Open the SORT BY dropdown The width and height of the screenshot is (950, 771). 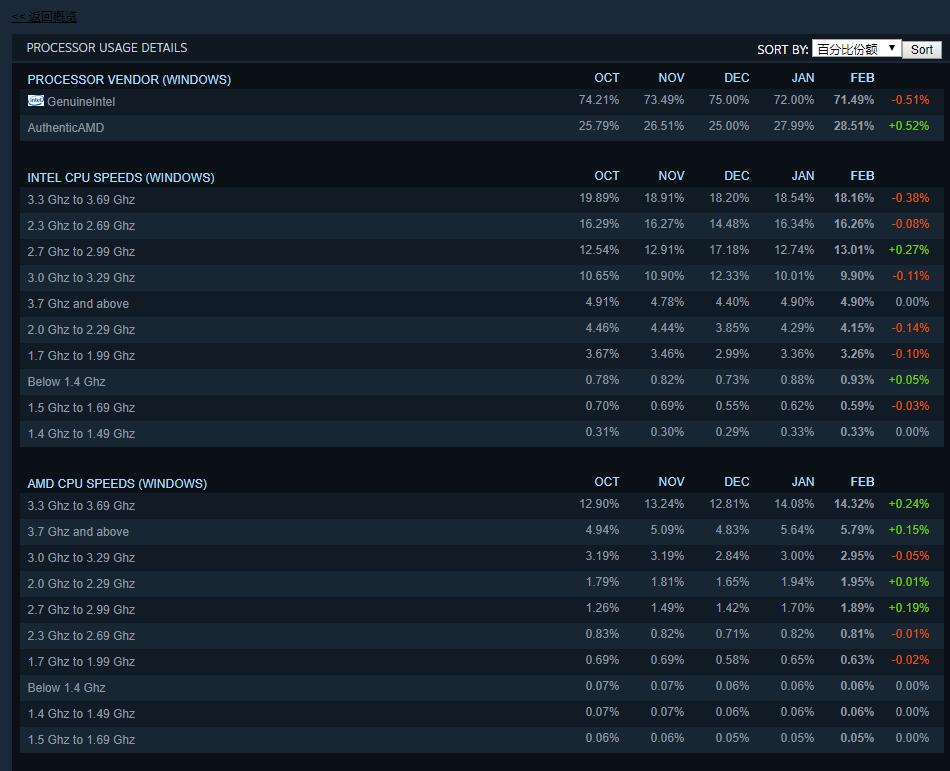[x=856, y=49]
